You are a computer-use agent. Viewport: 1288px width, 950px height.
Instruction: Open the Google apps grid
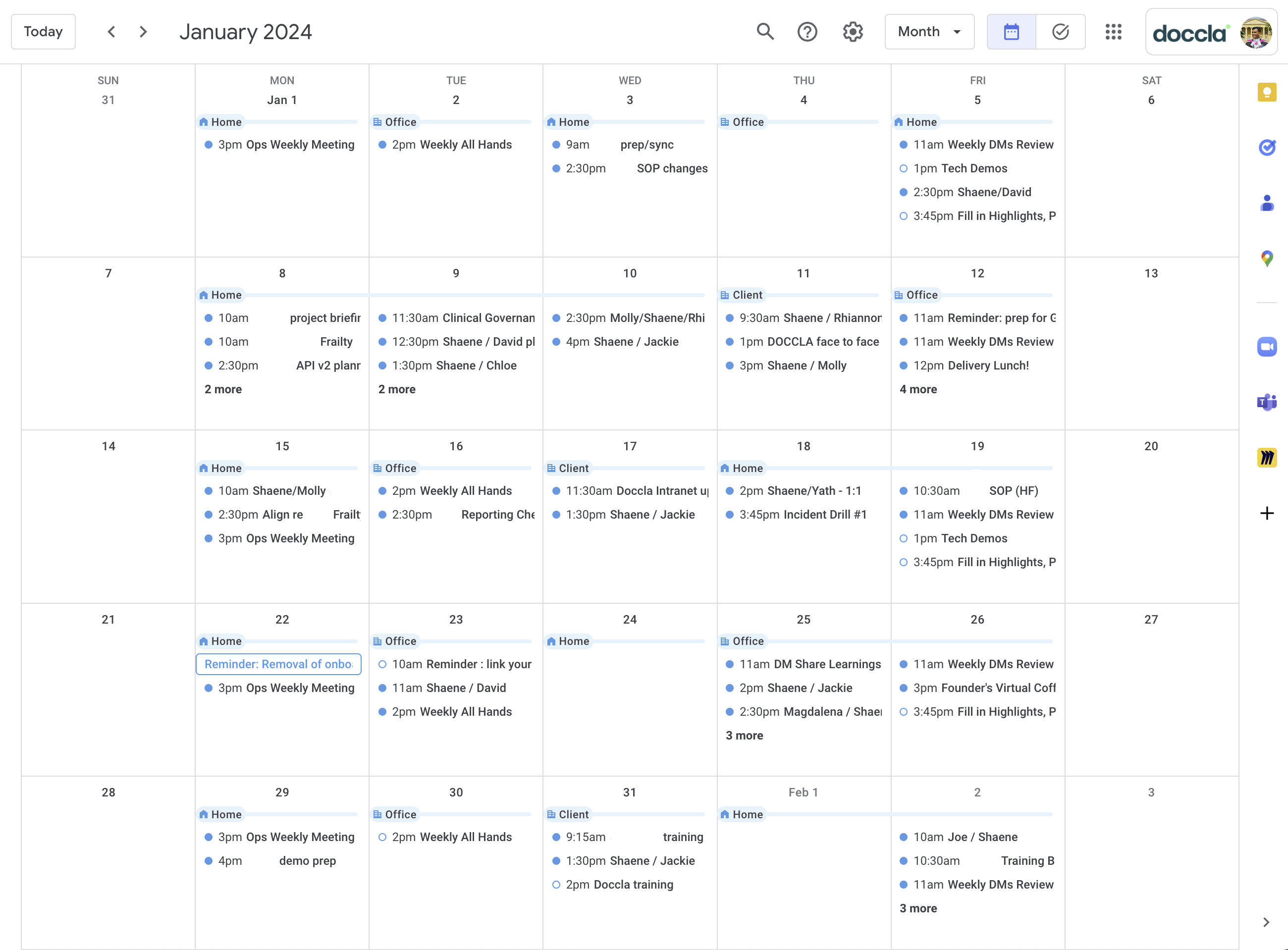[x=1113, y=32]
